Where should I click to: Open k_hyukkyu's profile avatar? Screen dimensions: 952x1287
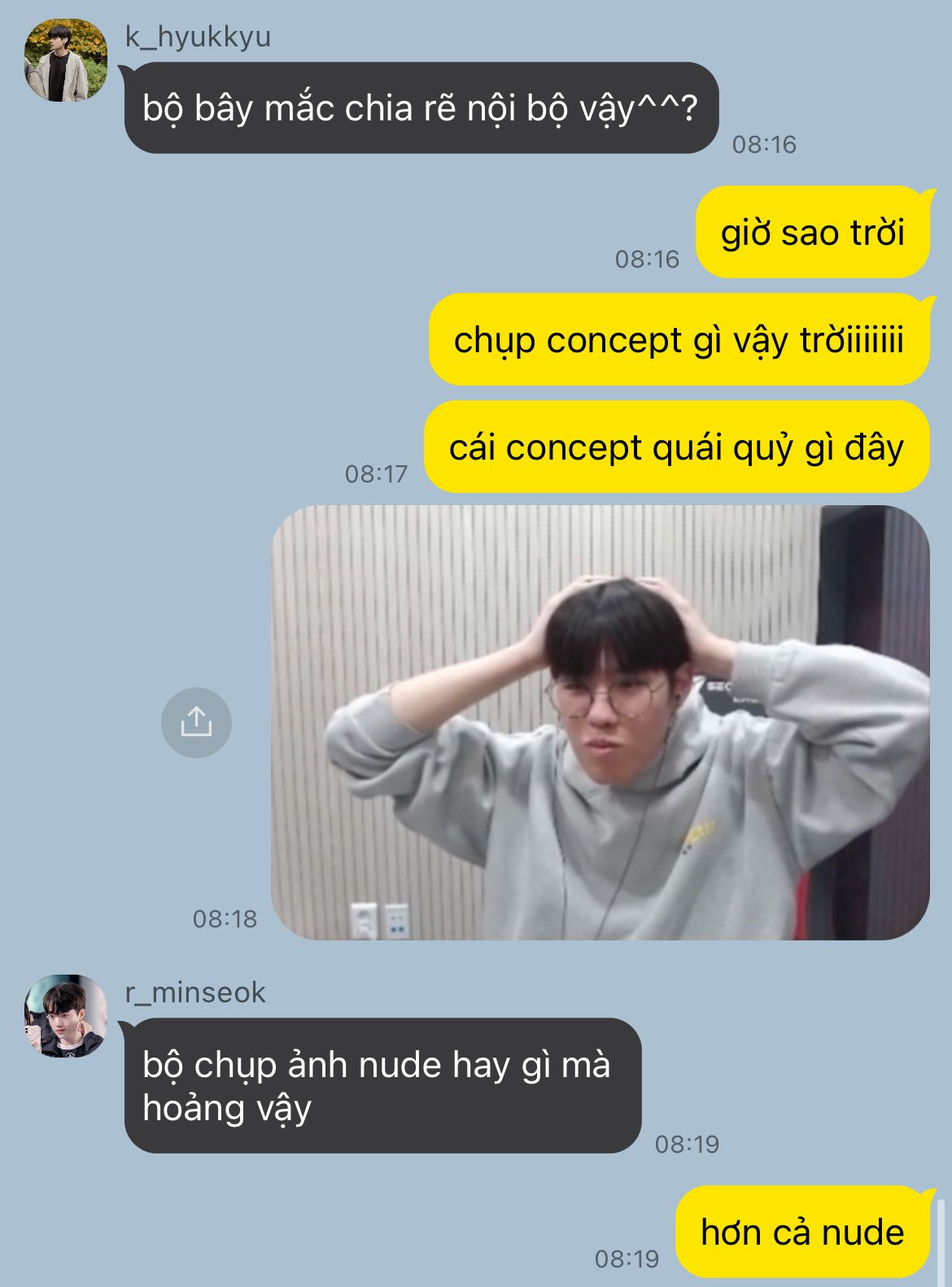pos(66,60)
